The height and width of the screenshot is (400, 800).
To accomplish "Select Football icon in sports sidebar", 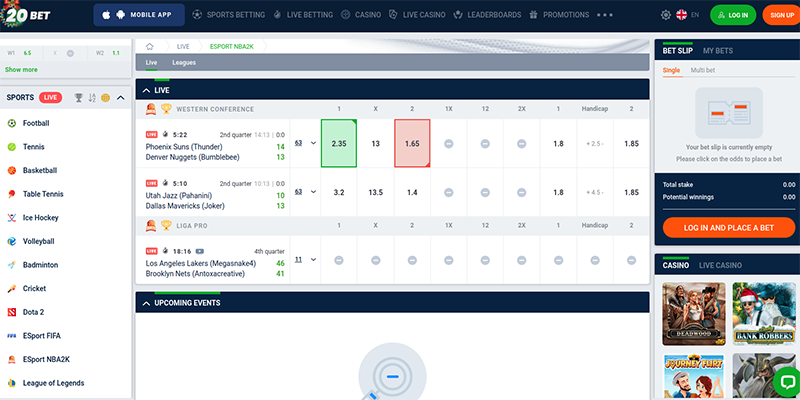I will (12, 123).
